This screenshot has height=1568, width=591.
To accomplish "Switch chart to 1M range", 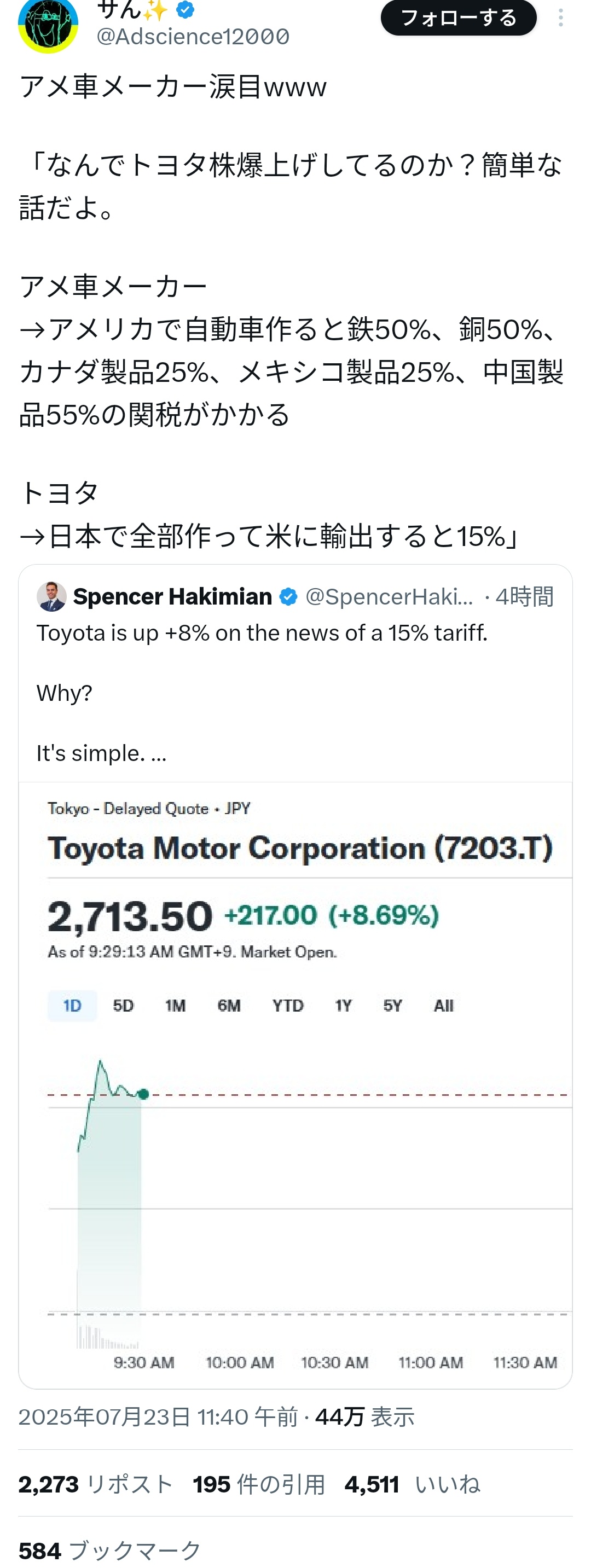I will 175,1006.
